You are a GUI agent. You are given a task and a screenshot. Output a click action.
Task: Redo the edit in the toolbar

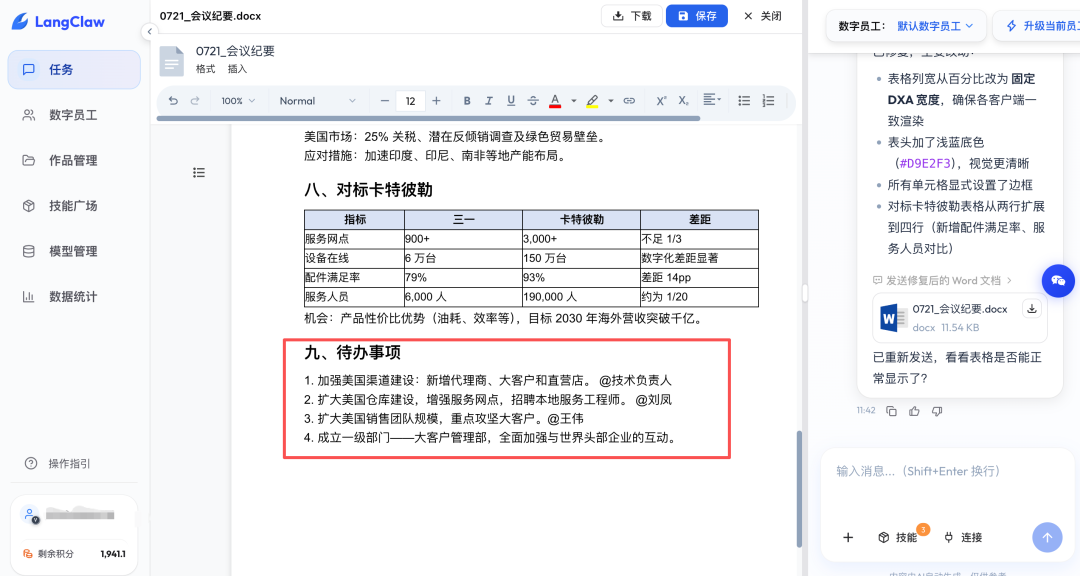[195, 101]
